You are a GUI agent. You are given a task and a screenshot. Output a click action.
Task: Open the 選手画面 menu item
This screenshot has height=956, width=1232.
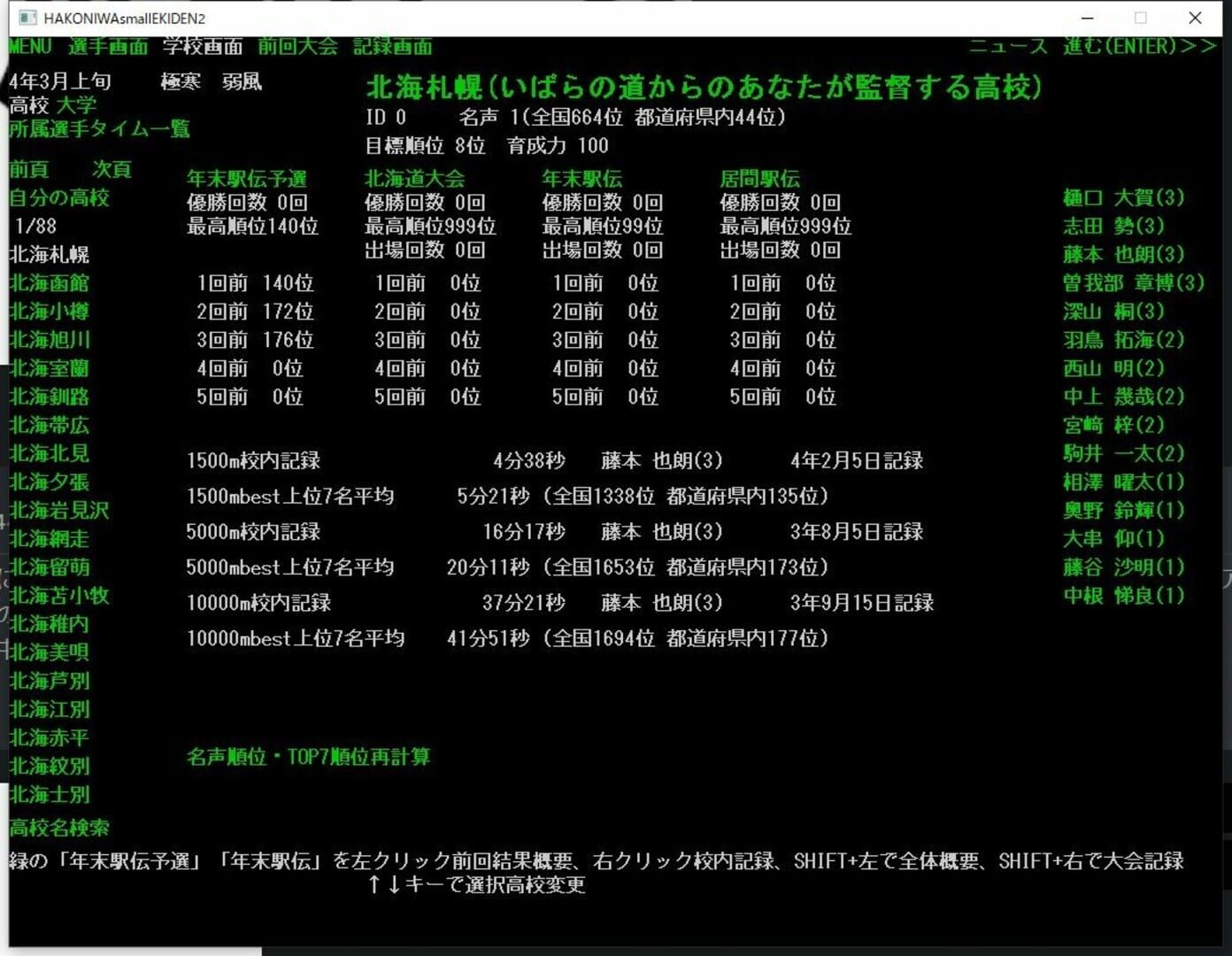tap(106, 46)
